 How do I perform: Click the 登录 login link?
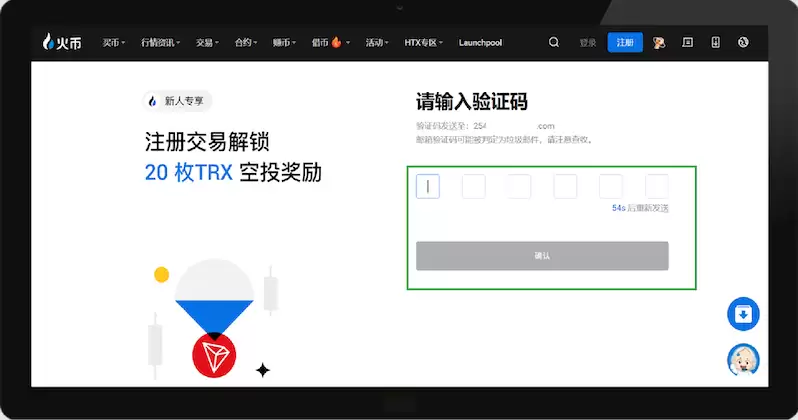(x=588, y=43)
